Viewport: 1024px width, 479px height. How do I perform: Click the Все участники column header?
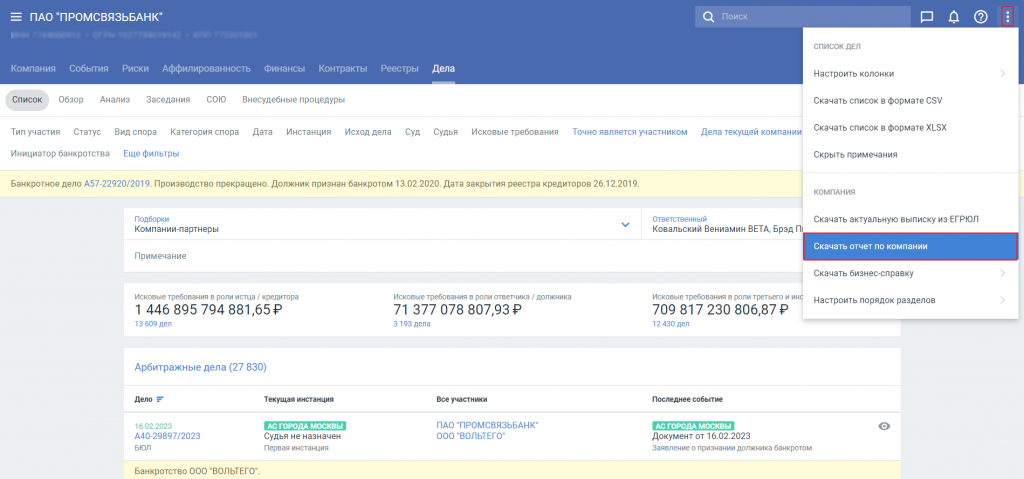coord(462,399)
